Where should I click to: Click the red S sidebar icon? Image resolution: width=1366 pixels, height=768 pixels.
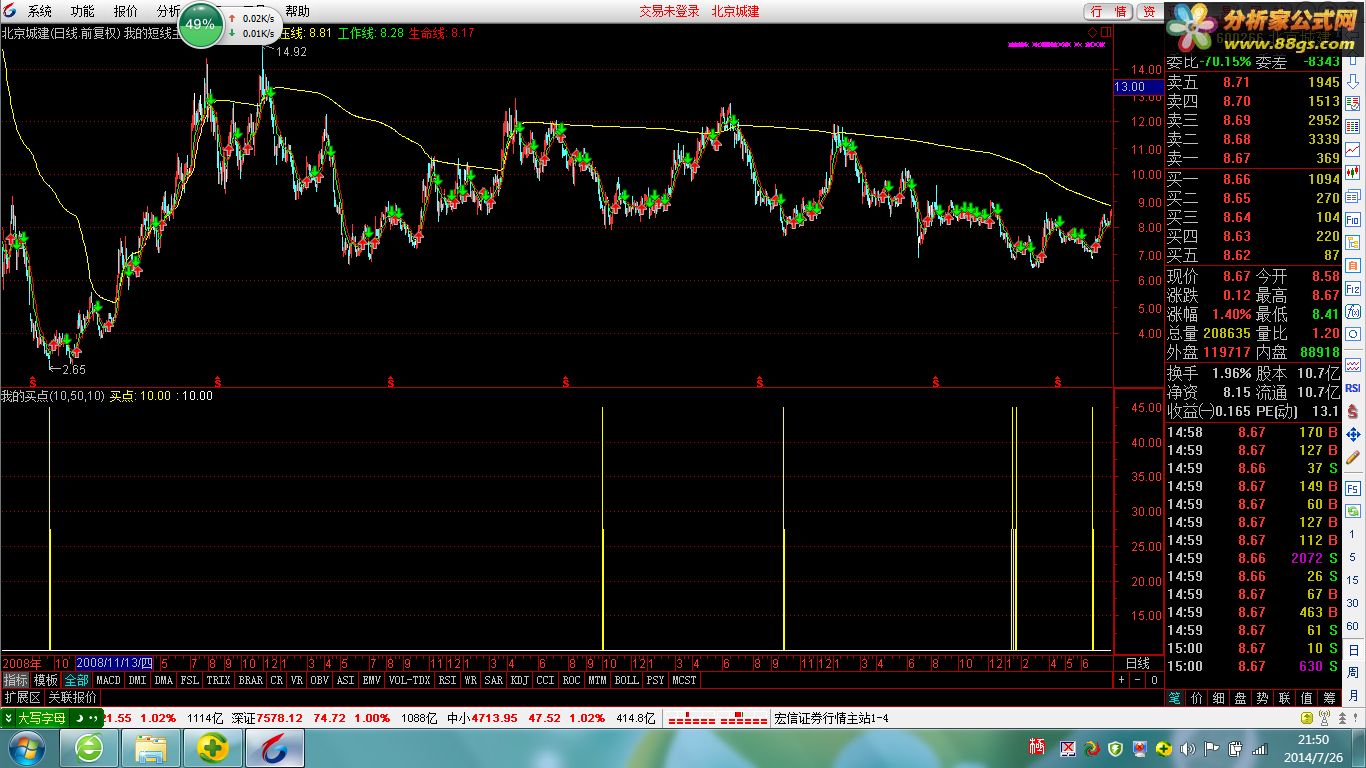pos(1353,410)
